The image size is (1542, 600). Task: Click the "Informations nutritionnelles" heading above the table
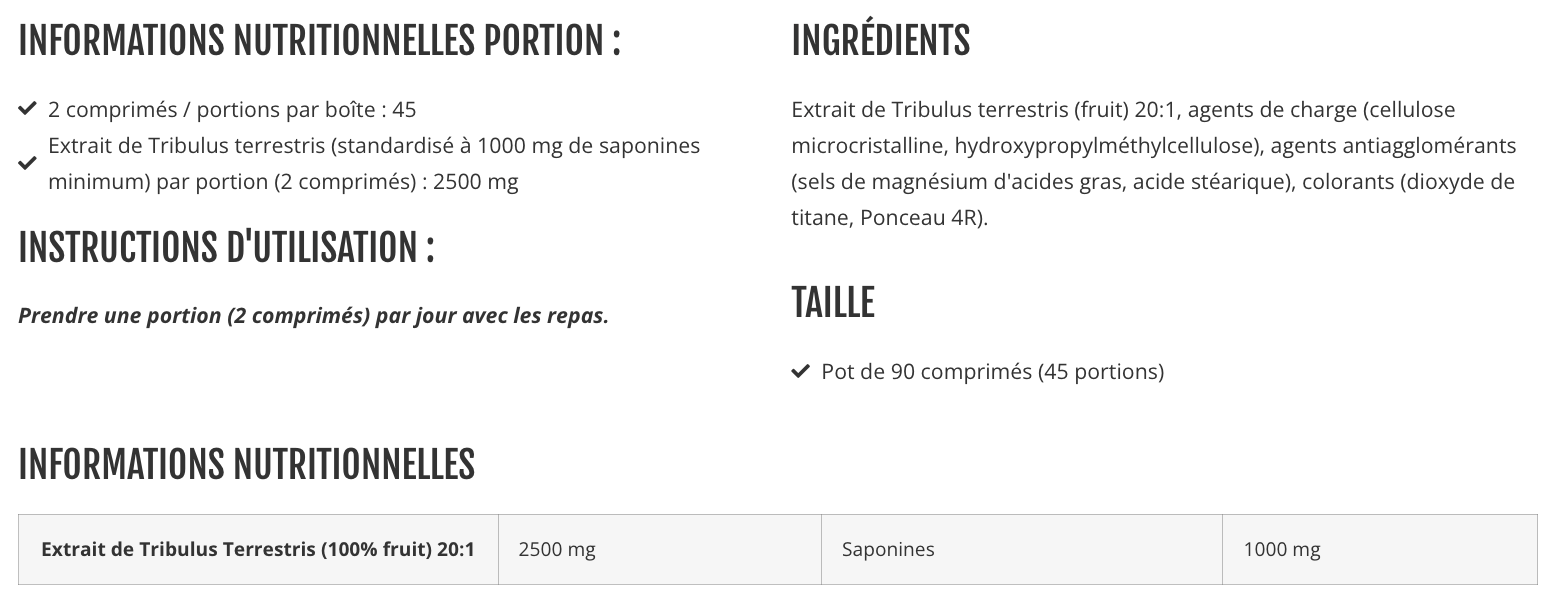246,464
